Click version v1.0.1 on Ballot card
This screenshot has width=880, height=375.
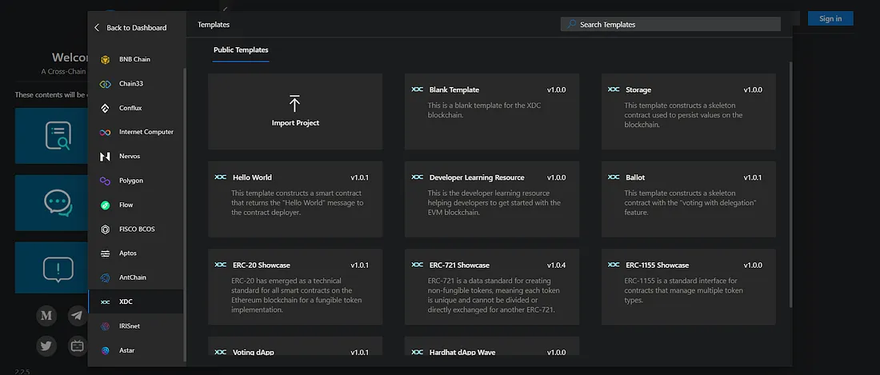pos(753,177)
